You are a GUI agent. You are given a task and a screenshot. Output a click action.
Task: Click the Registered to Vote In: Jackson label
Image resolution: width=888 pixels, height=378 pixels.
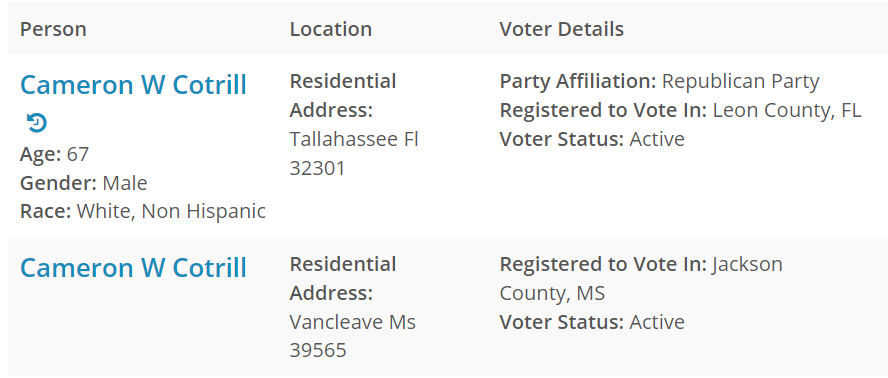pyautogui.click(x=641, y=264)
